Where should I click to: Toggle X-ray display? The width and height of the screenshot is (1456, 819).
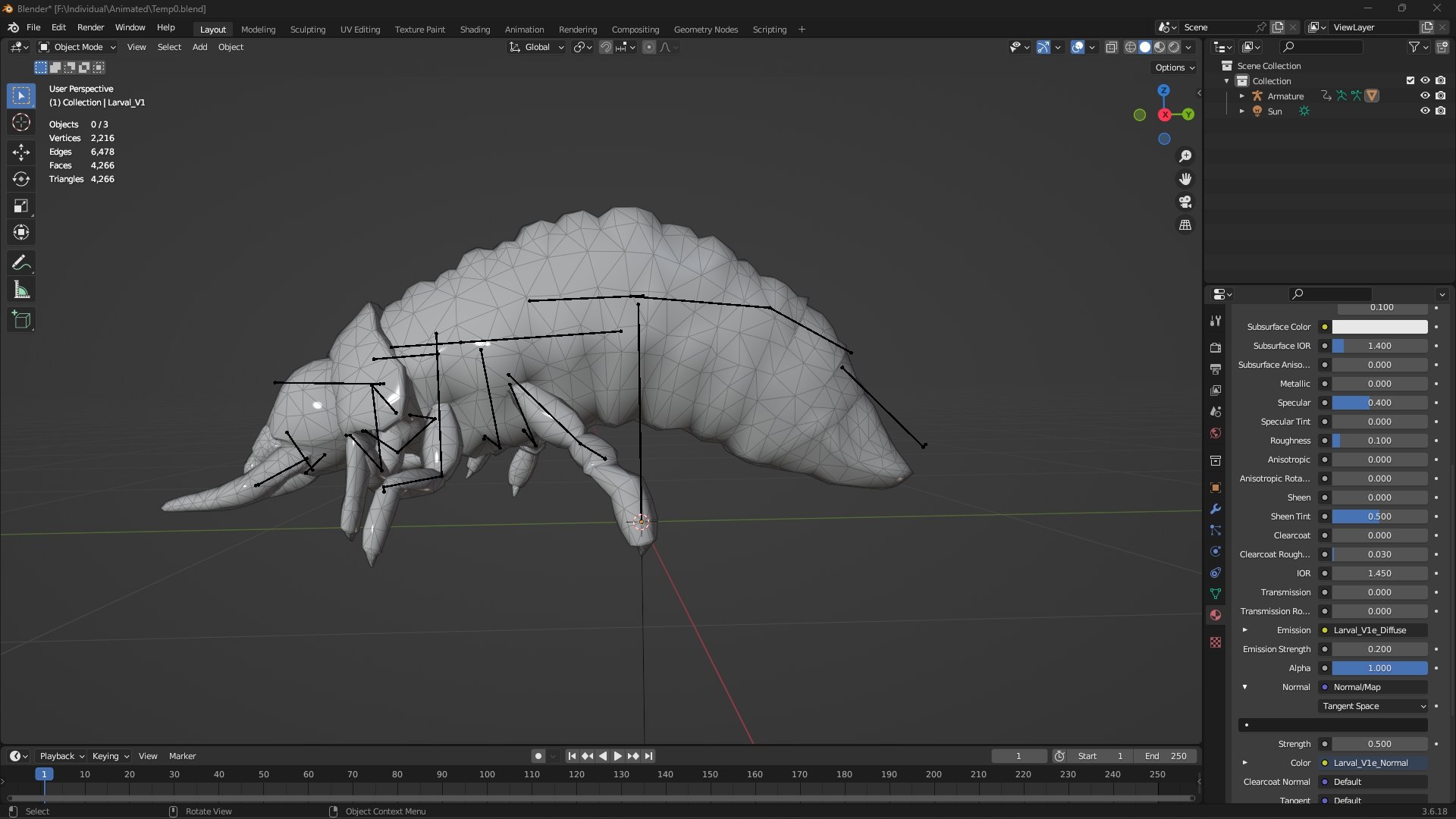[x=1112, y=47]
